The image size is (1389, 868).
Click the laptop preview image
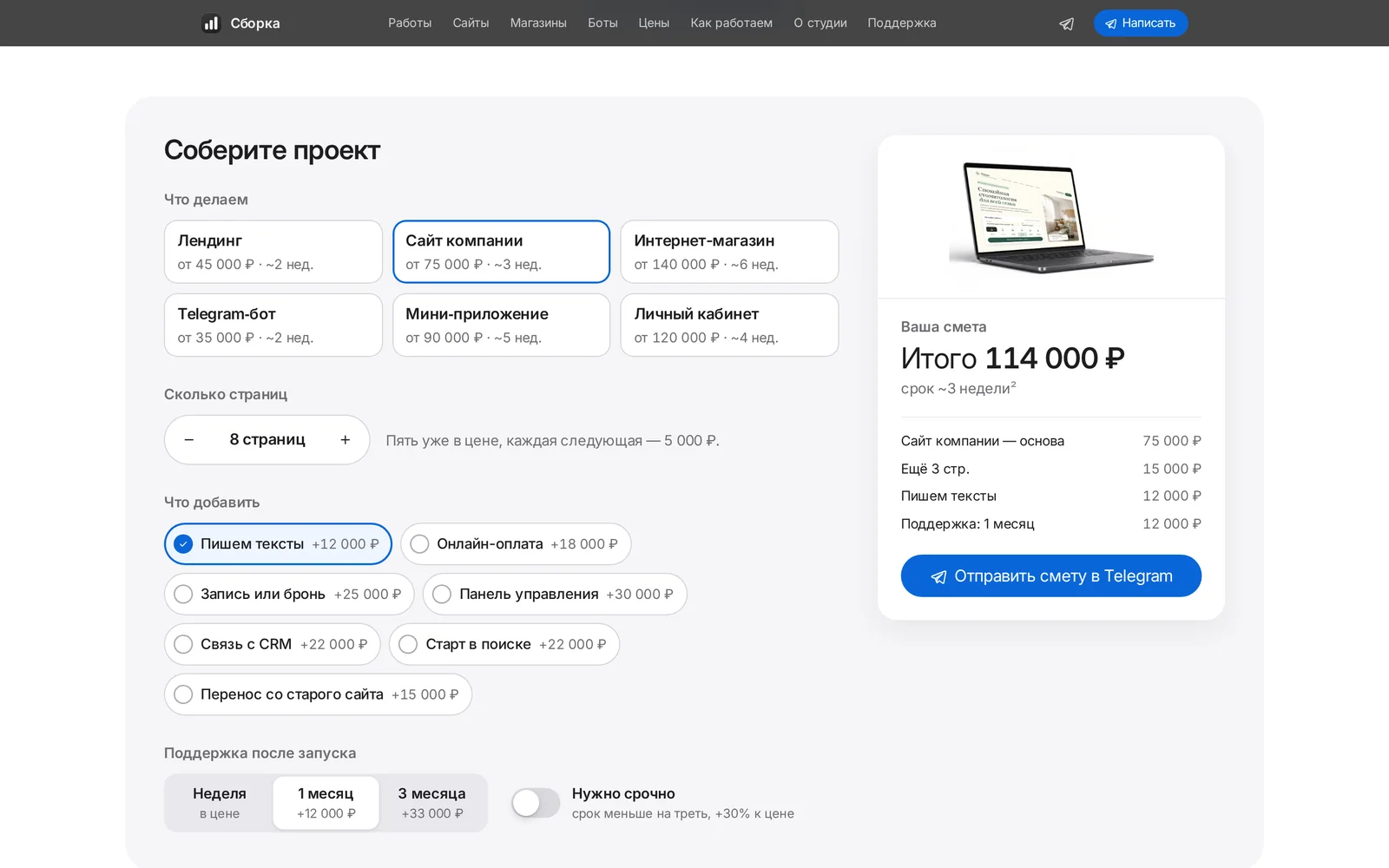tap(1050, 217)
